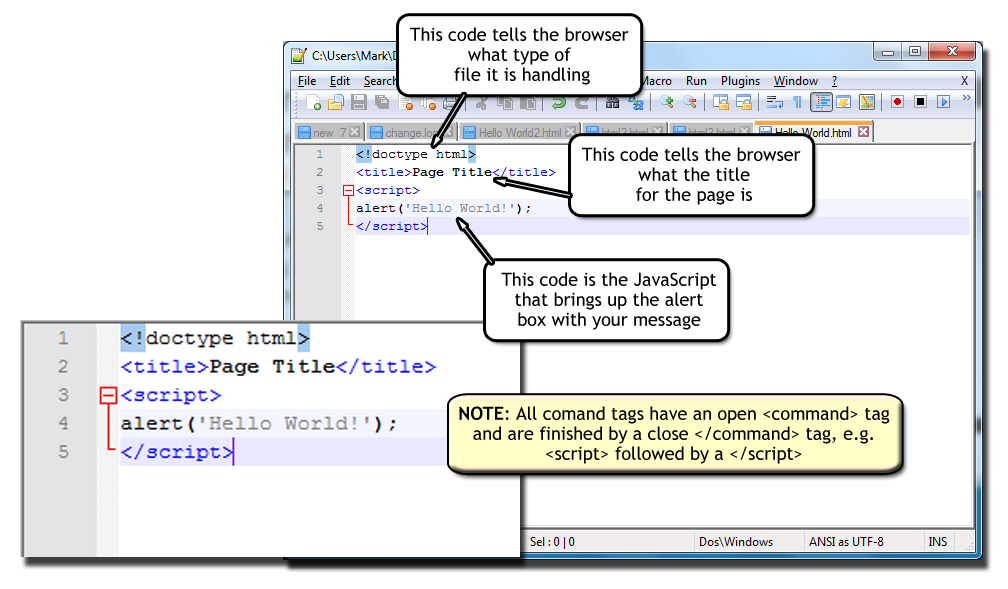
Task: Toggle show all characters using the pilcrow icon
Action: 797,102
